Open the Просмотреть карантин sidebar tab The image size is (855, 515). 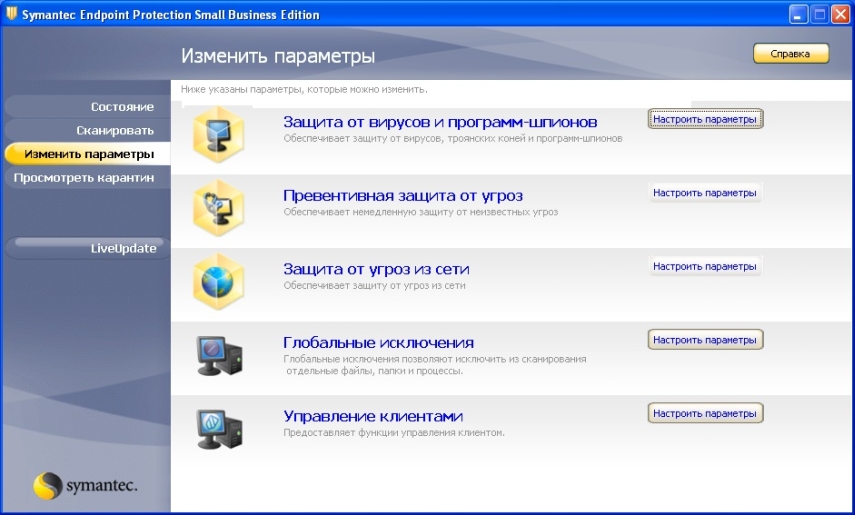click(87, 177)
